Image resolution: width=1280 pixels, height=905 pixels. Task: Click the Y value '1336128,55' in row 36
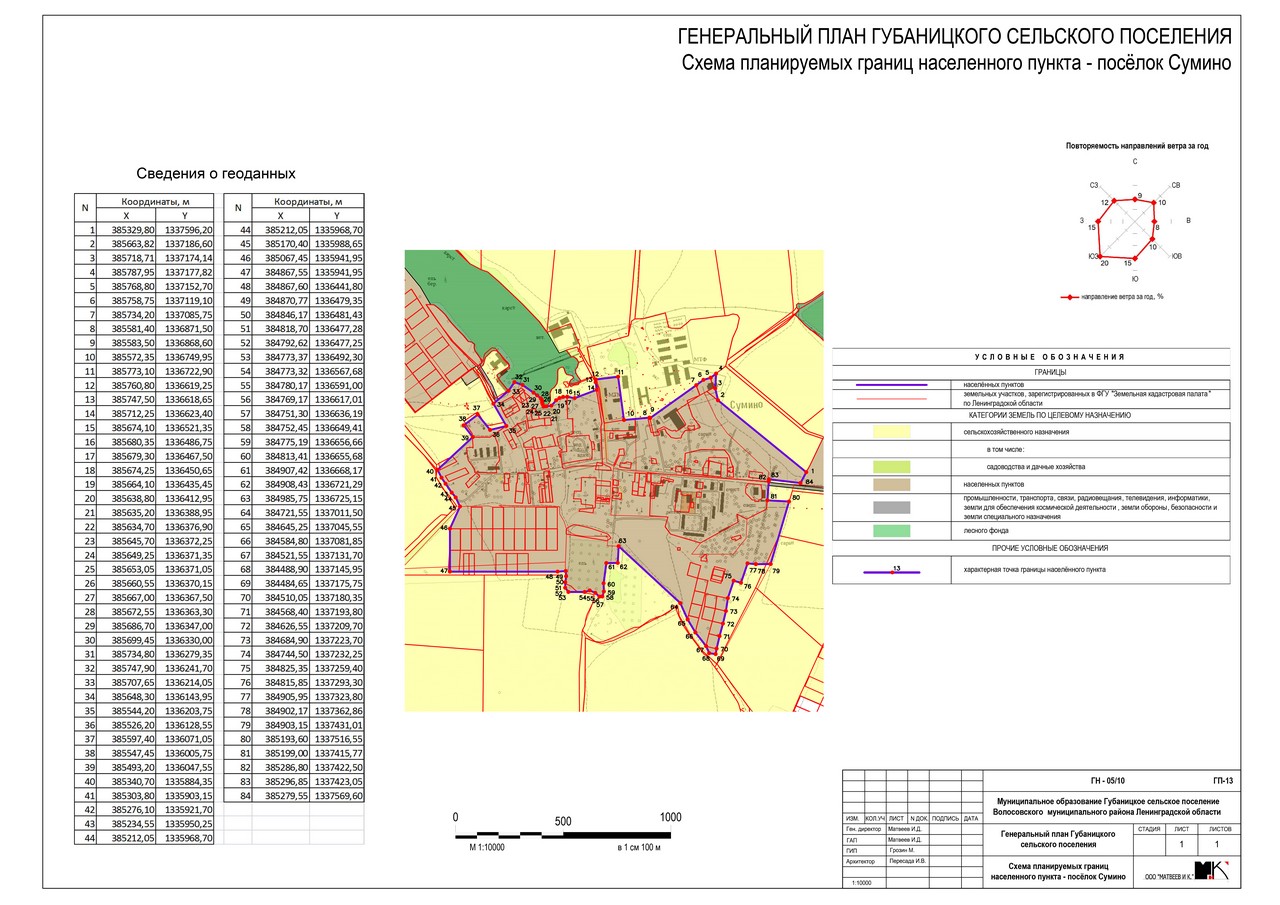[189, 724]
